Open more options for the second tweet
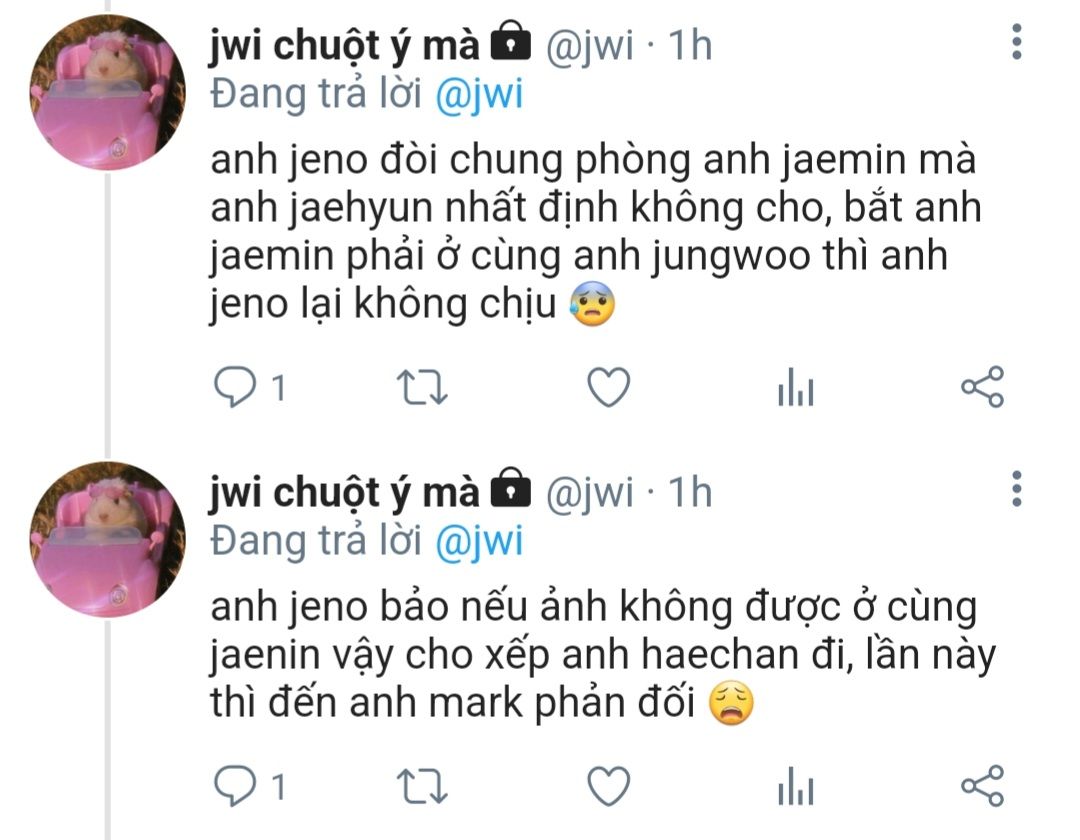The image size is (1080, 840). coord(1017,490)
